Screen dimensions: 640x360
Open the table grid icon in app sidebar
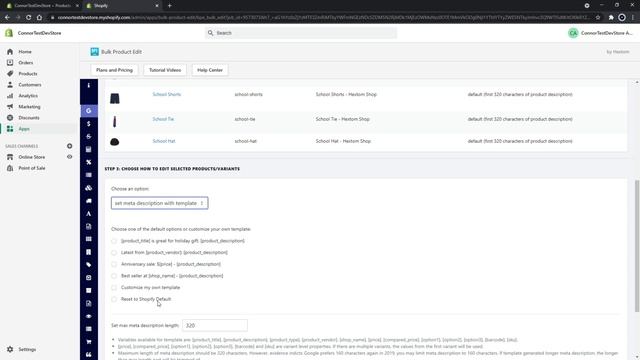[x=89, y=239]
